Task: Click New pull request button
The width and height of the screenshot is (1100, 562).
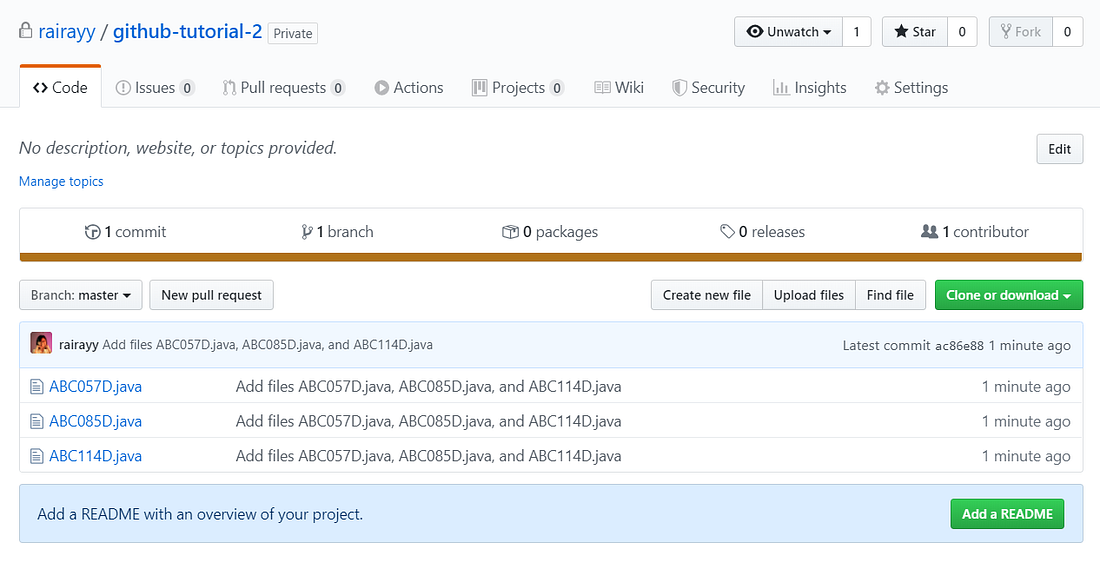Action: [211, 295]
